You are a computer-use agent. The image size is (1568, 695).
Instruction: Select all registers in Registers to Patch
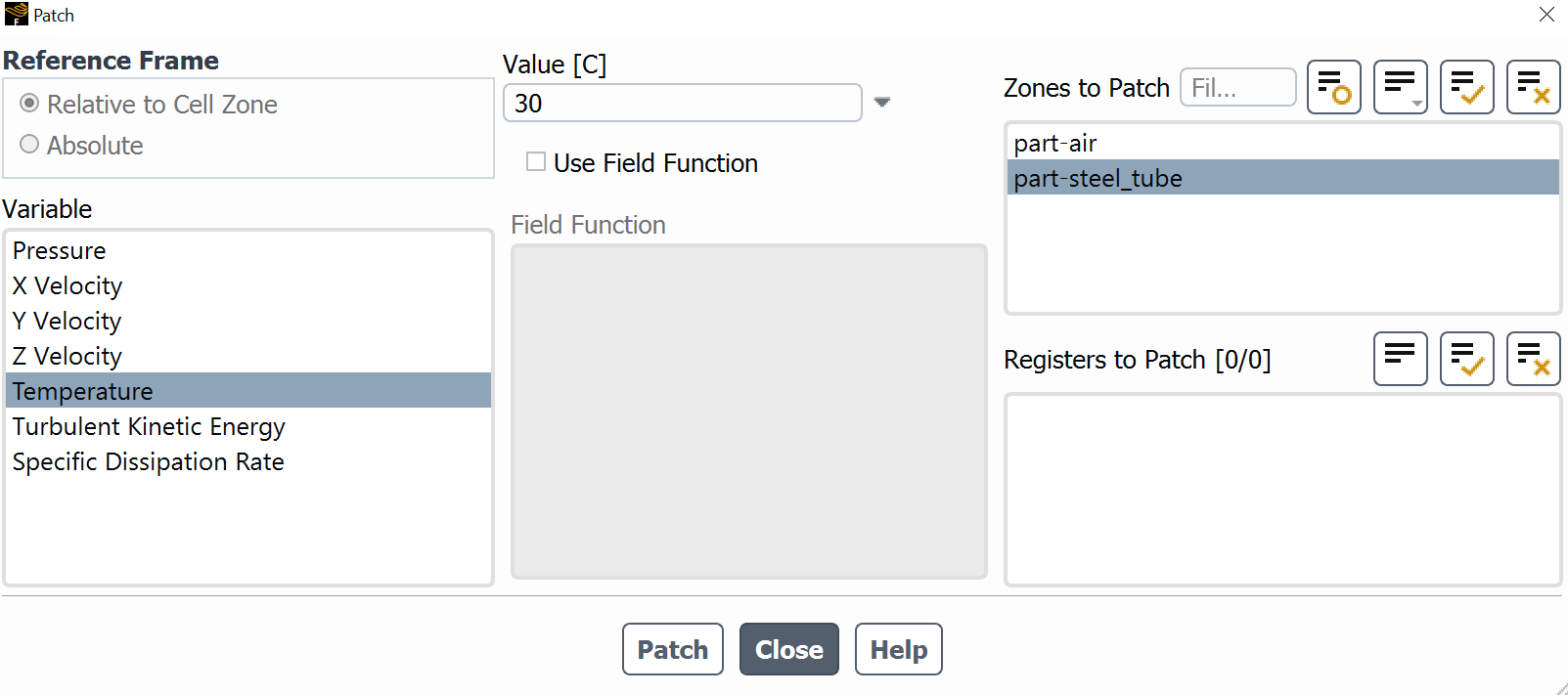[x=1466, y=359]
